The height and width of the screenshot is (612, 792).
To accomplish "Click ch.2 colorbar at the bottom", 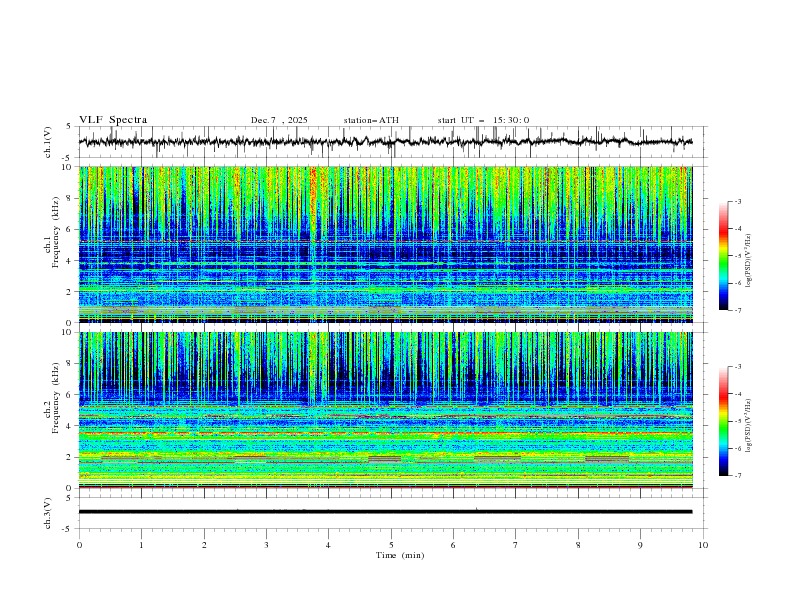I will click(x=723, y=421).
